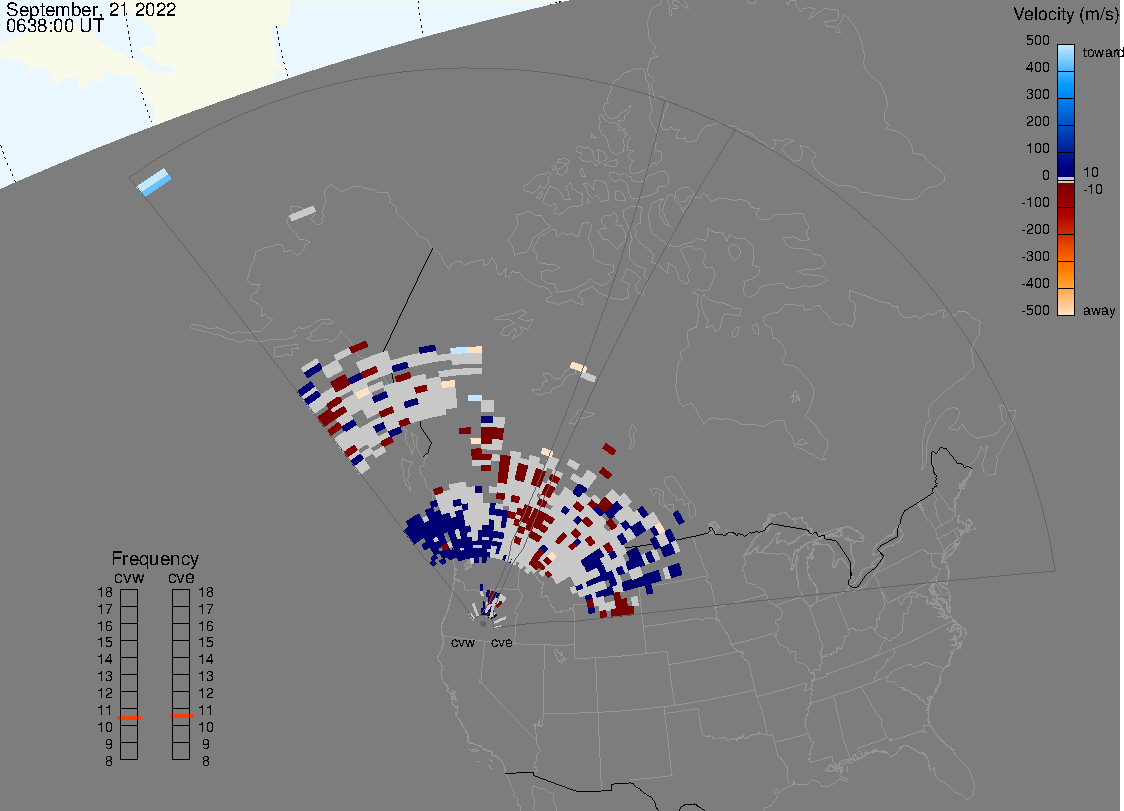This screenshot has width=1124, height=811.
Task: Click the red marker in cvw frequency bar
Action: coord(129,718)
